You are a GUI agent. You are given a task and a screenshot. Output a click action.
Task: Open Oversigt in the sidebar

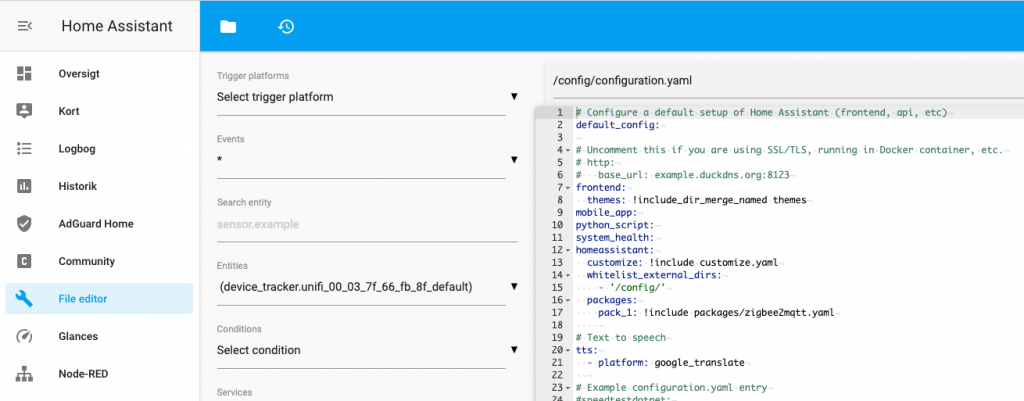pyautogui.click(x=99, y=74)
